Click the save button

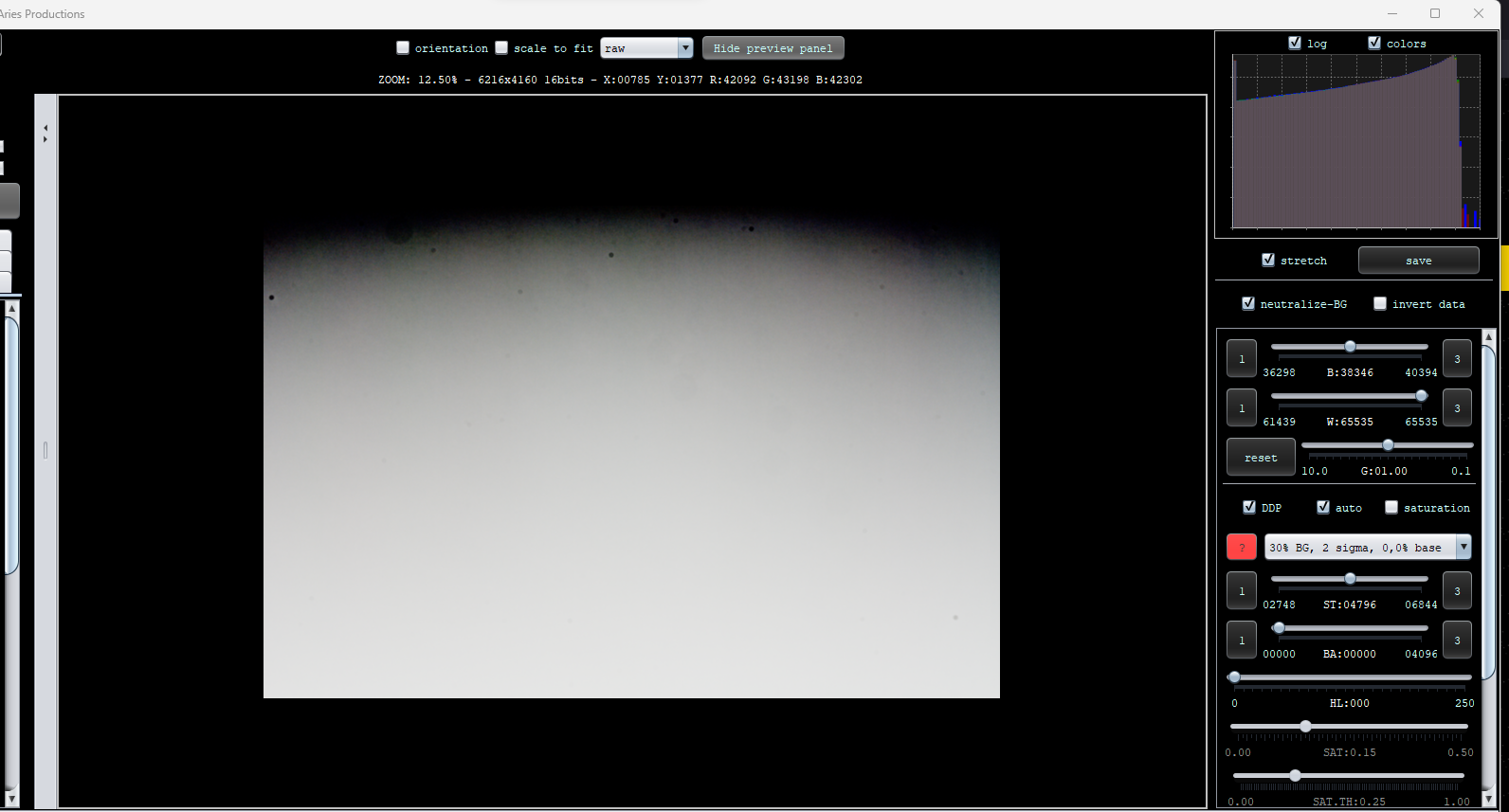pyautogui.click(x=1418, y=261)
